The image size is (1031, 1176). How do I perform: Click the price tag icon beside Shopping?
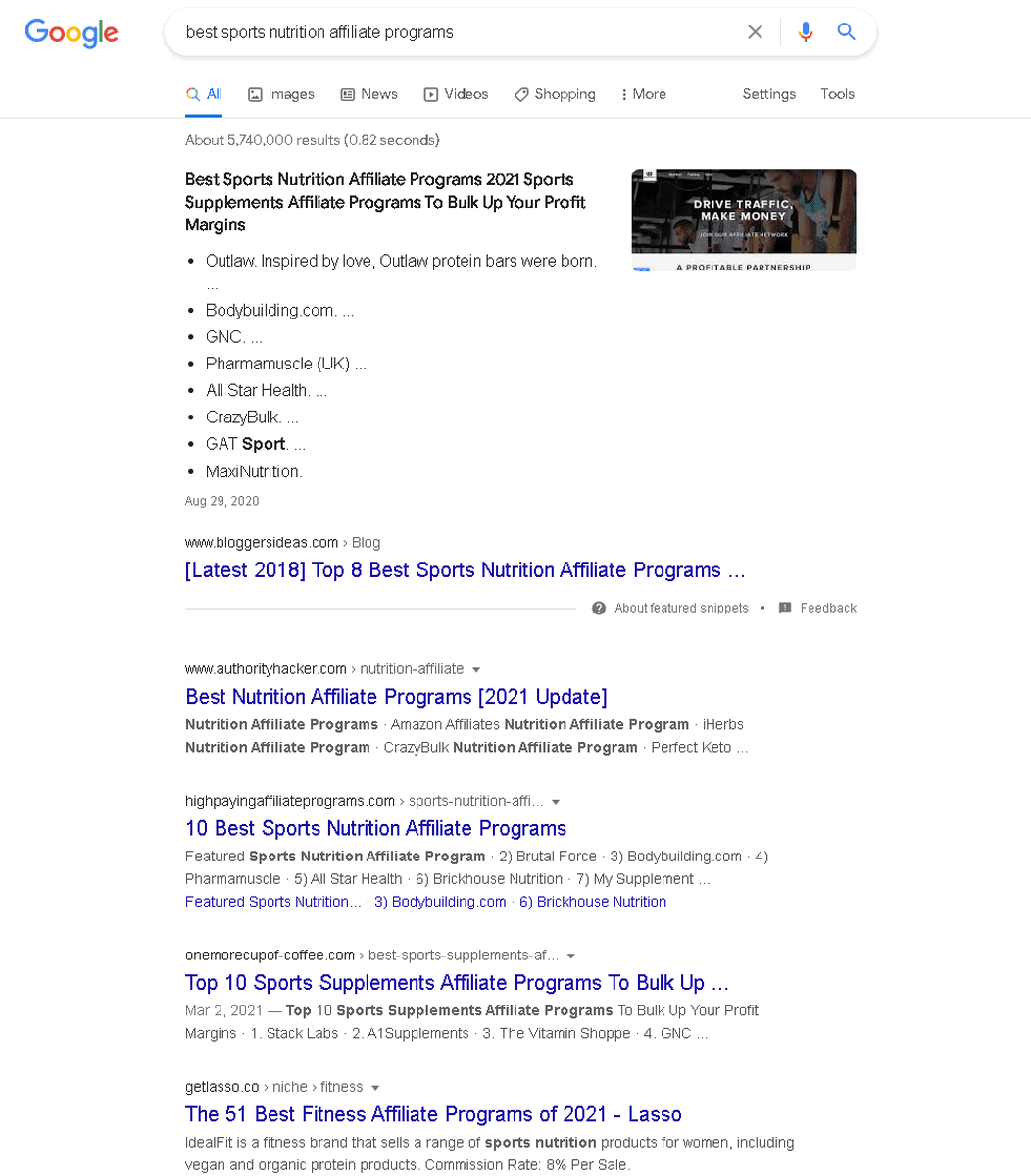[520, 94]
